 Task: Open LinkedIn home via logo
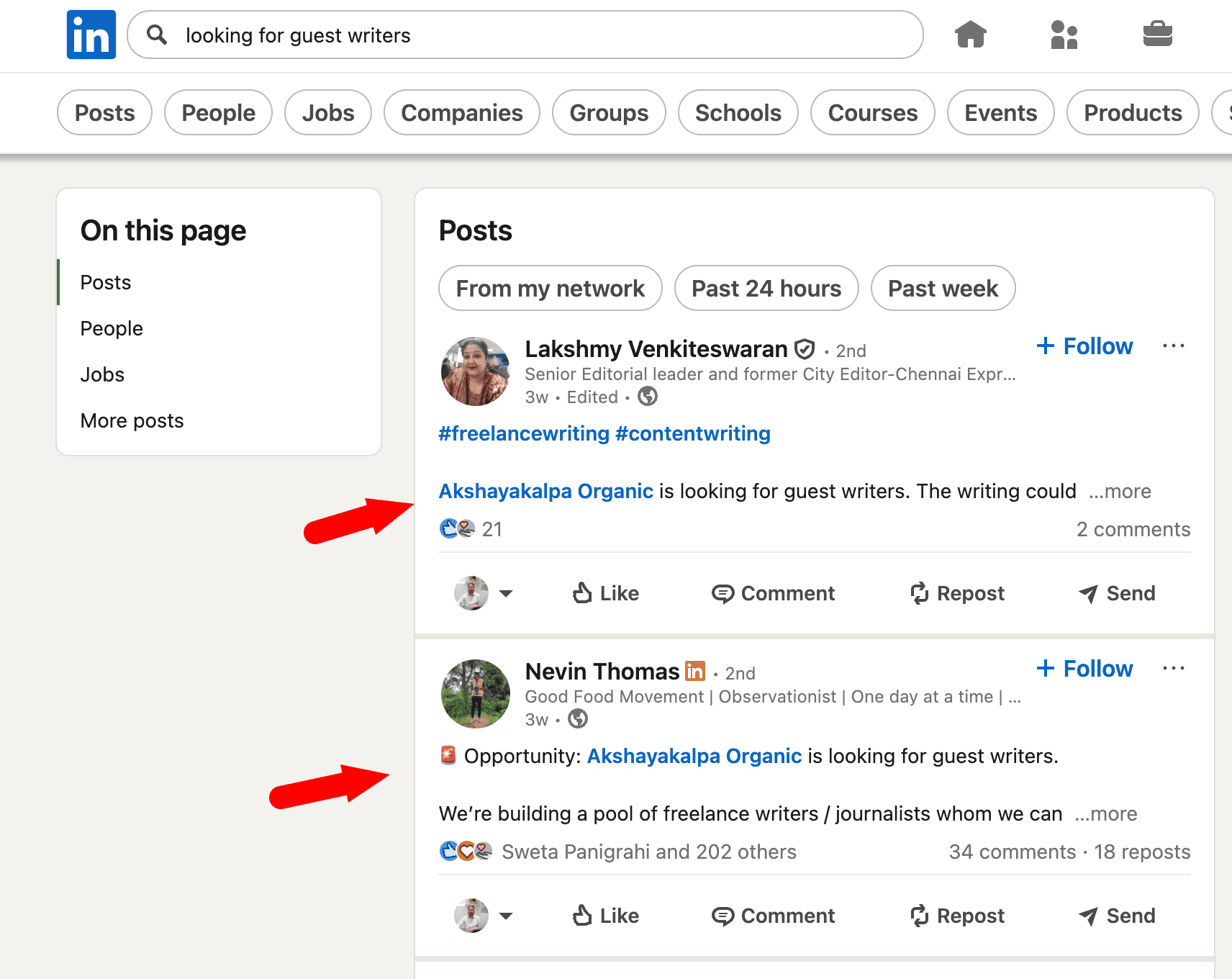(x=91, y=35)
